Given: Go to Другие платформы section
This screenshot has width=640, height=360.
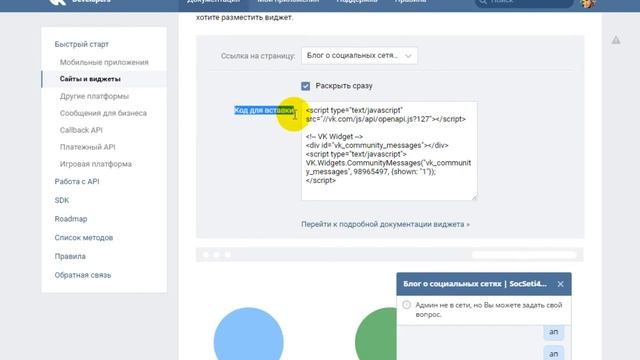Looking at the screenshot, I should [94, 96].
